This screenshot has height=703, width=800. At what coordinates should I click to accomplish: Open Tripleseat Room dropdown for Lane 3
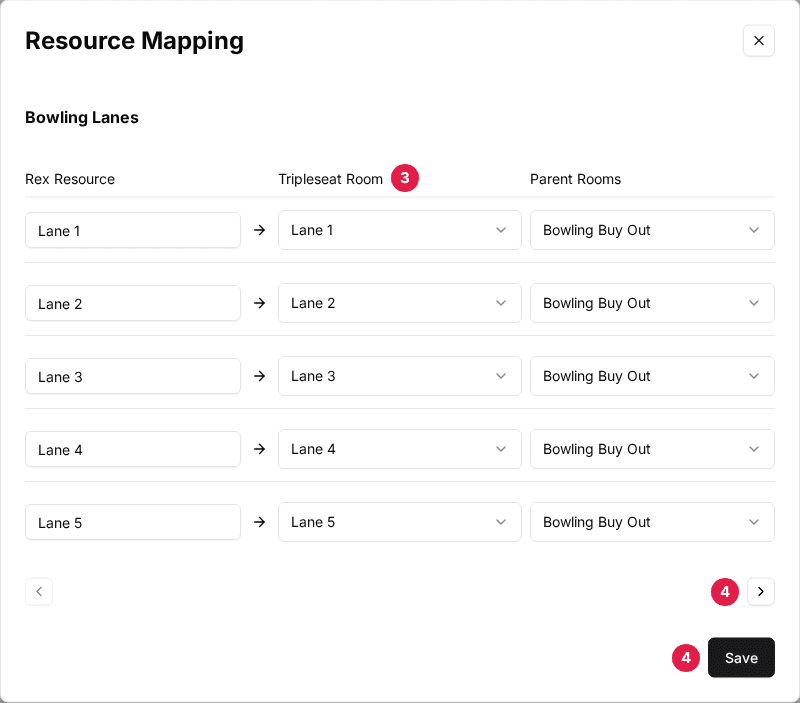click(399, 376)
